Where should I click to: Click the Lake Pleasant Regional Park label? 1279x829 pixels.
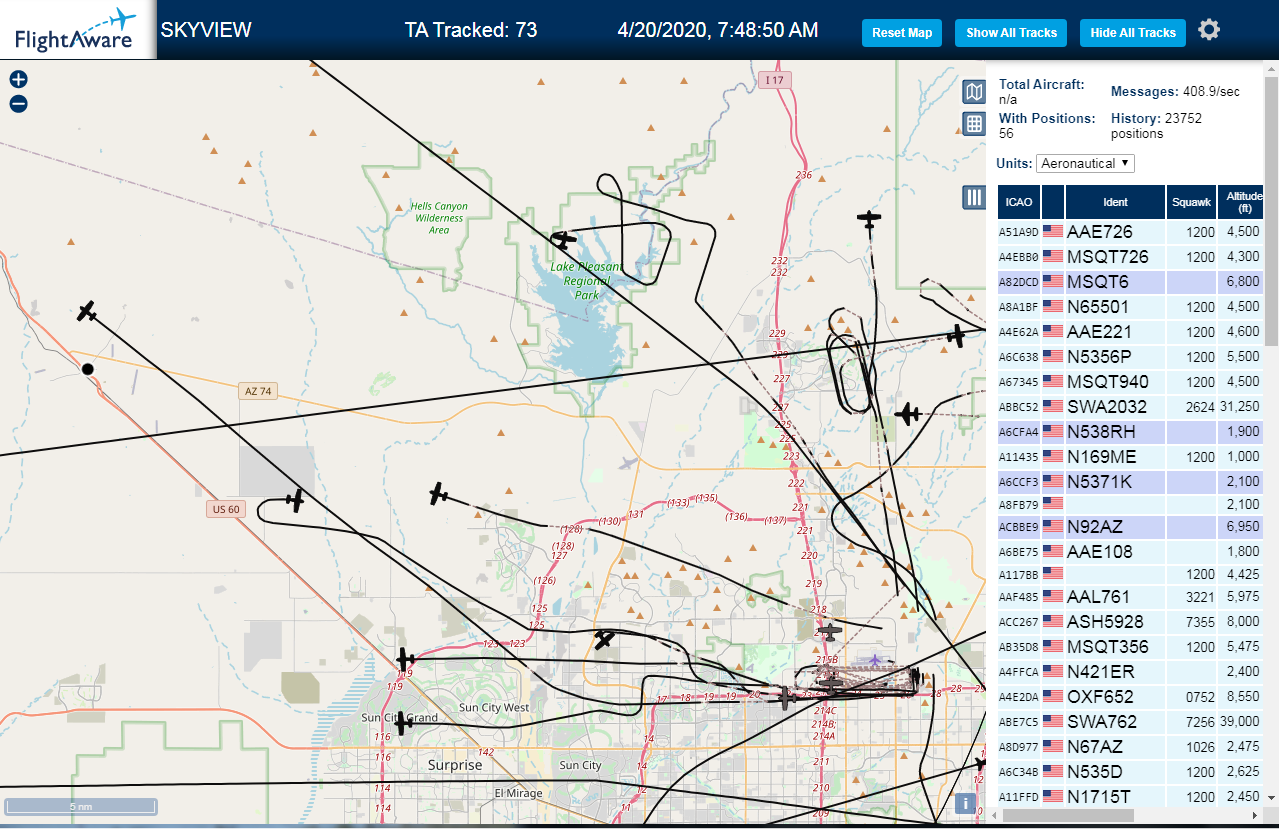point(586,281)
